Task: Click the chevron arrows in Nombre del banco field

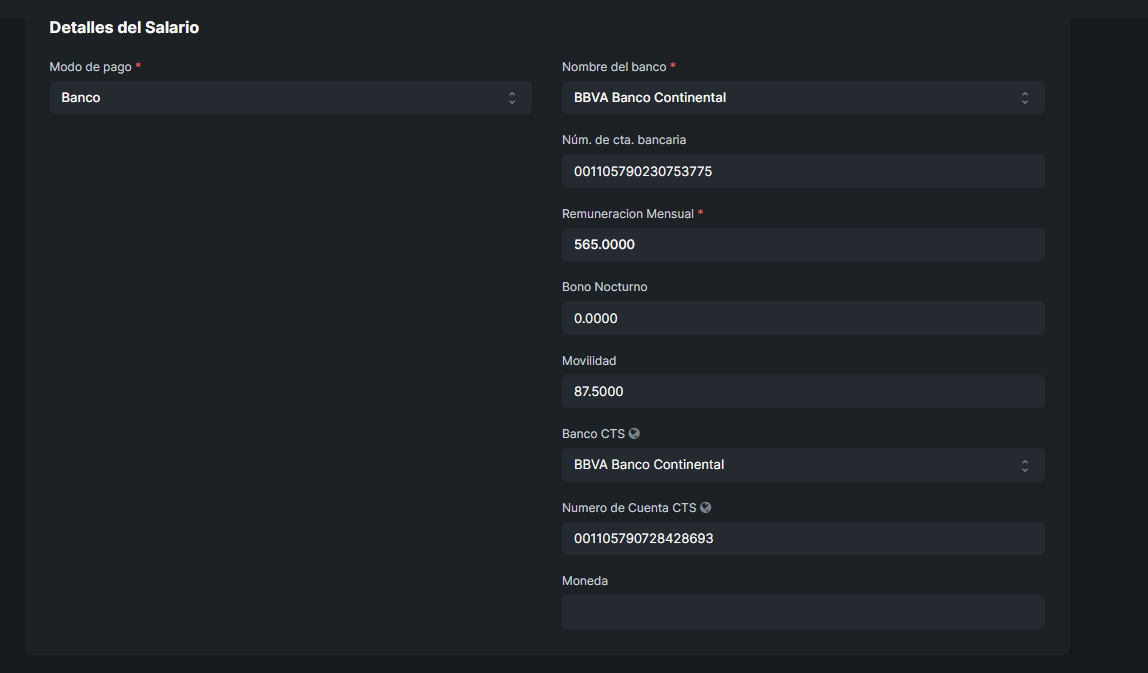Action: tap(1025, 98)
